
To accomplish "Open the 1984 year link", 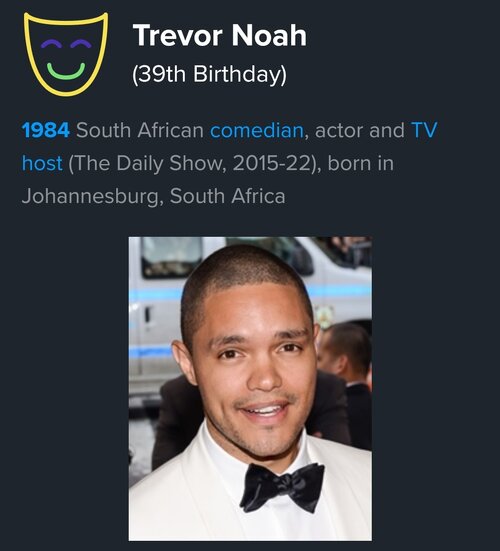I will point(46,130).
